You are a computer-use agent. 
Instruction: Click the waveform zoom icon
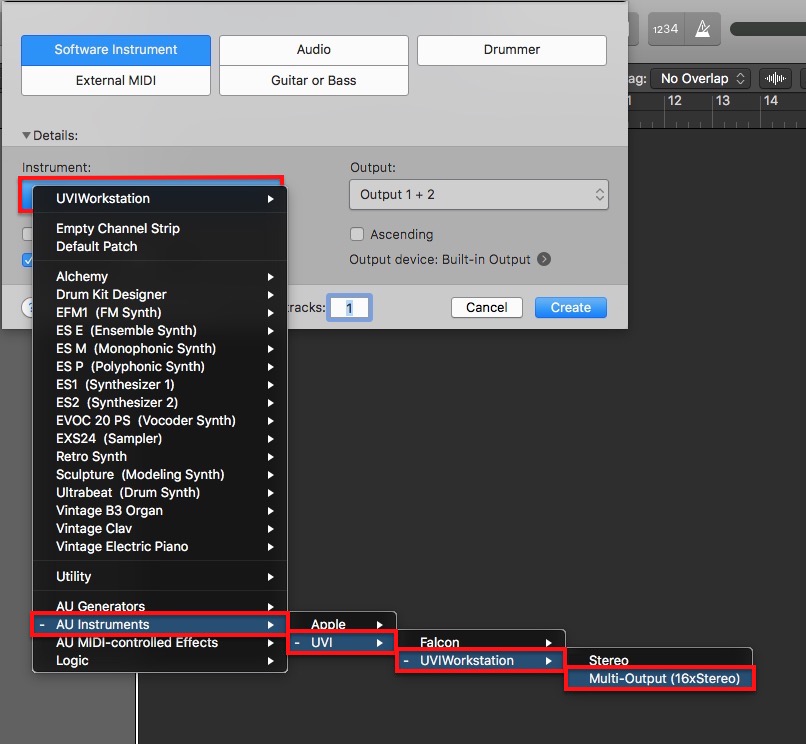774,78
